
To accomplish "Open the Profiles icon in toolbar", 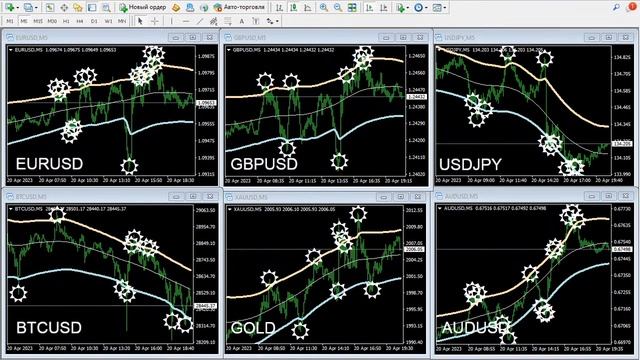I will [x=28, y=7].
